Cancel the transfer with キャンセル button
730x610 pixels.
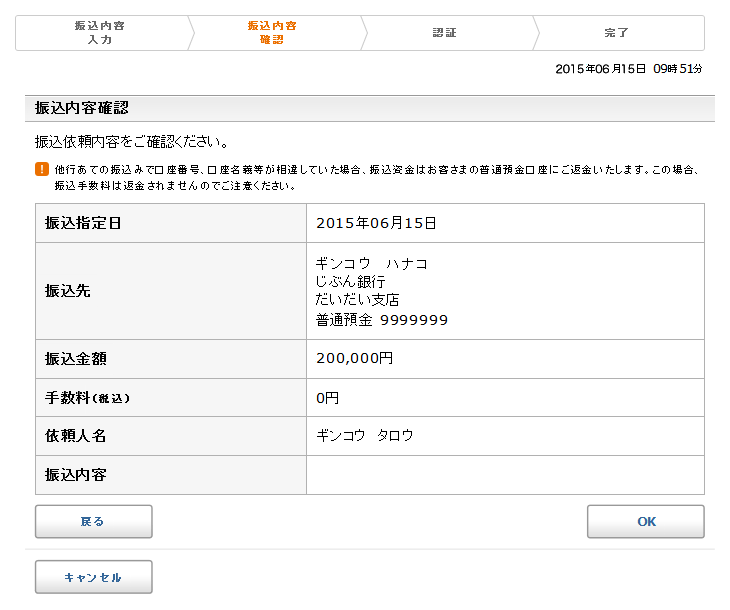pos(93,577)
